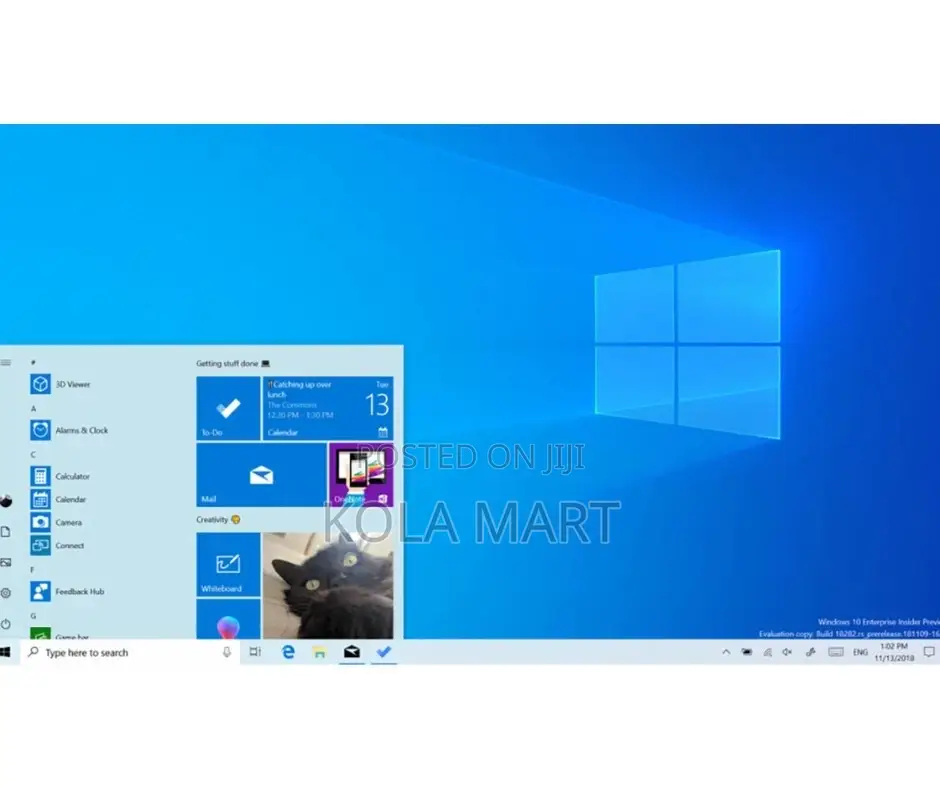This screenshot has height=788, width=940.
Task: Open Mail from the taskbar
Action: (352, 652)
